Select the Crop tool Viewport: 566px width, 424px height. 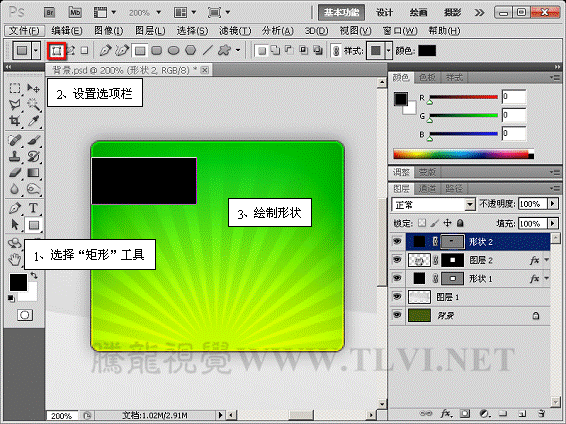click(x=15, y=121)
